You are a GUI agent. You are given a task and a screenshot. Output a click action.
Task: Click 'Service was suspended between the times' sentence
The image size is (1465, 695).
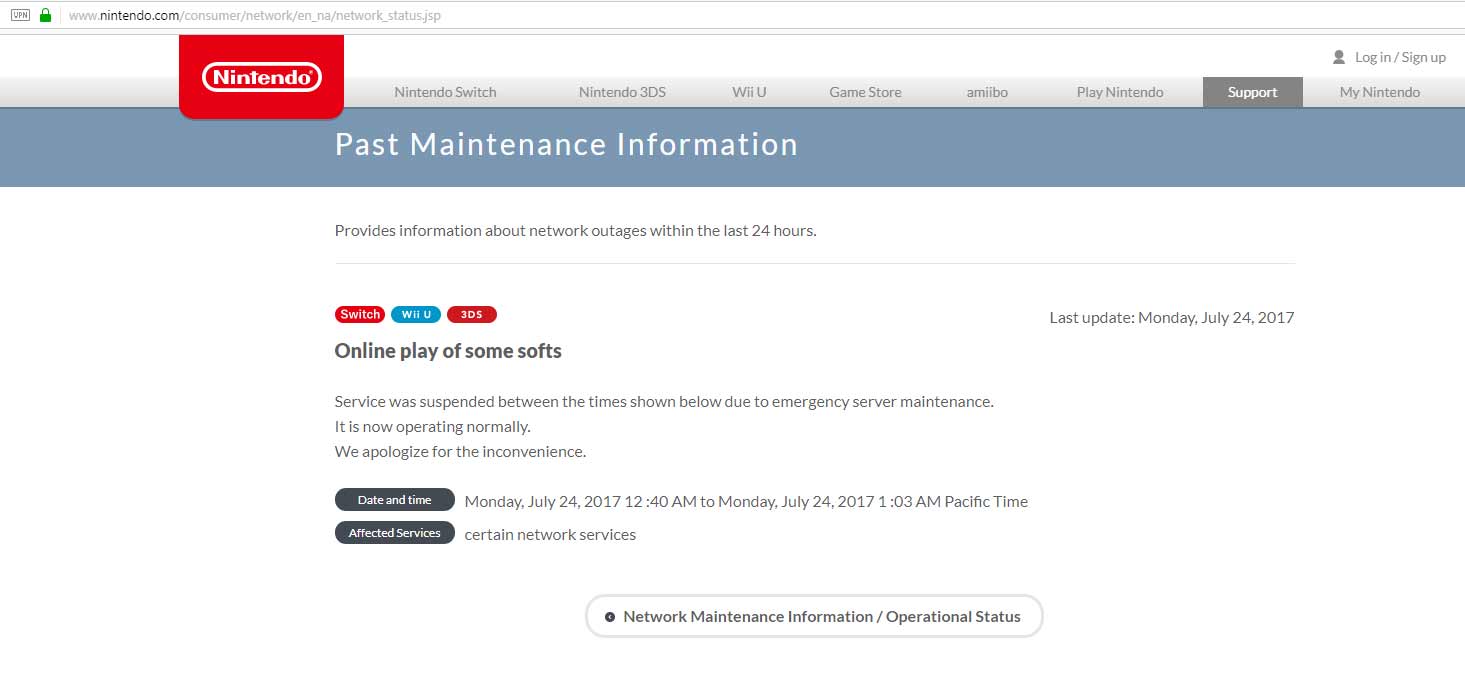pyautogui.click(x=664, y=401)
